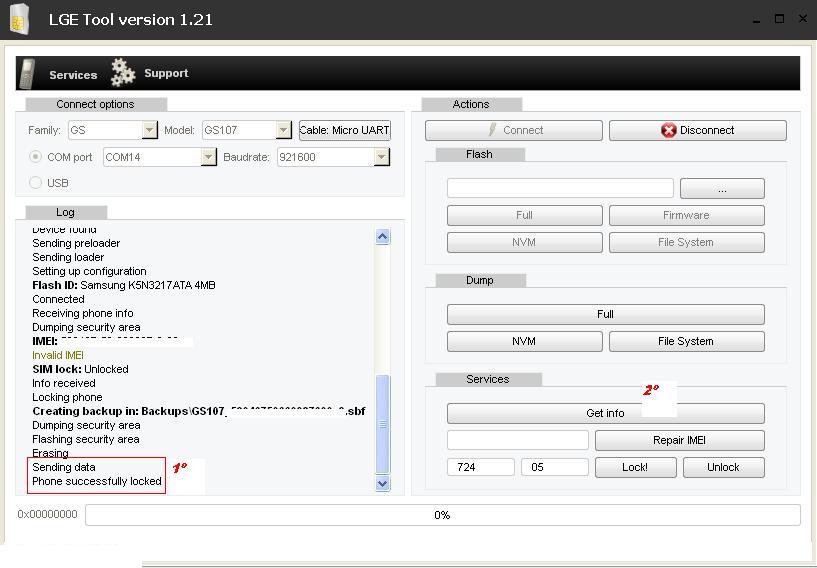
Task: Expand the Model dropdown showing GS107
Action: [x=283, y=130]
